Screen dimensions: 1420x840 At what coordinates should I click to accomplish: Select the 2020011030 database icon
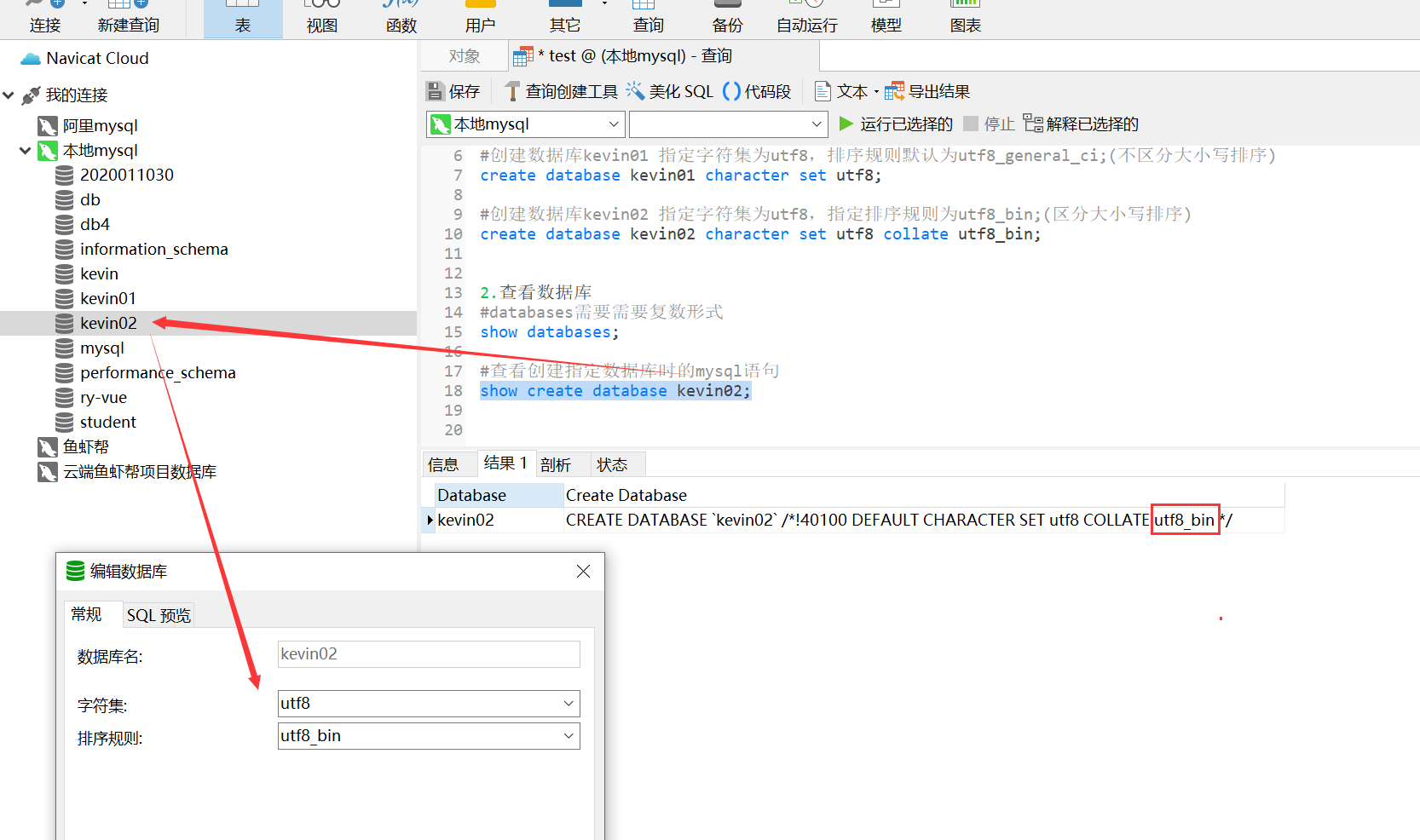[x=64, y=175]
